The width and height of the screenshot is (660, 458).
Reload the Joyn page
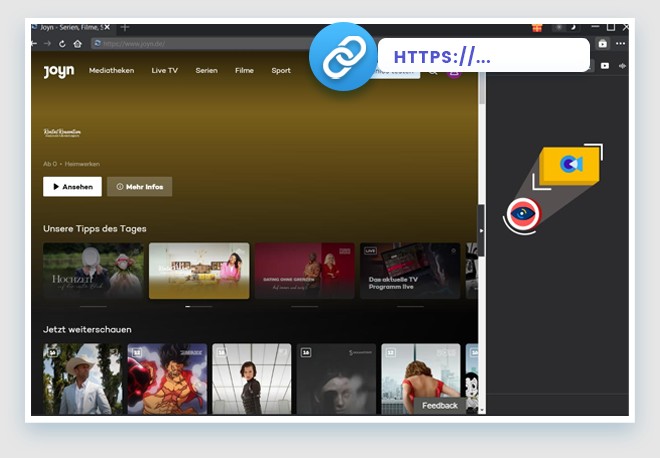tap(62, 44)
